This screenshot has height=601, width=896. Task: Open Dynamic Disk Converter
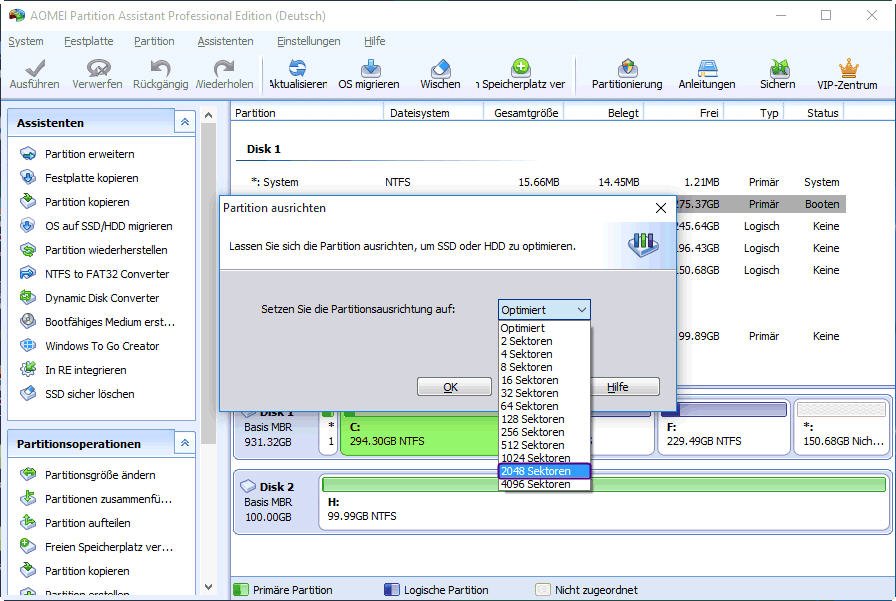tap(102, 298)
